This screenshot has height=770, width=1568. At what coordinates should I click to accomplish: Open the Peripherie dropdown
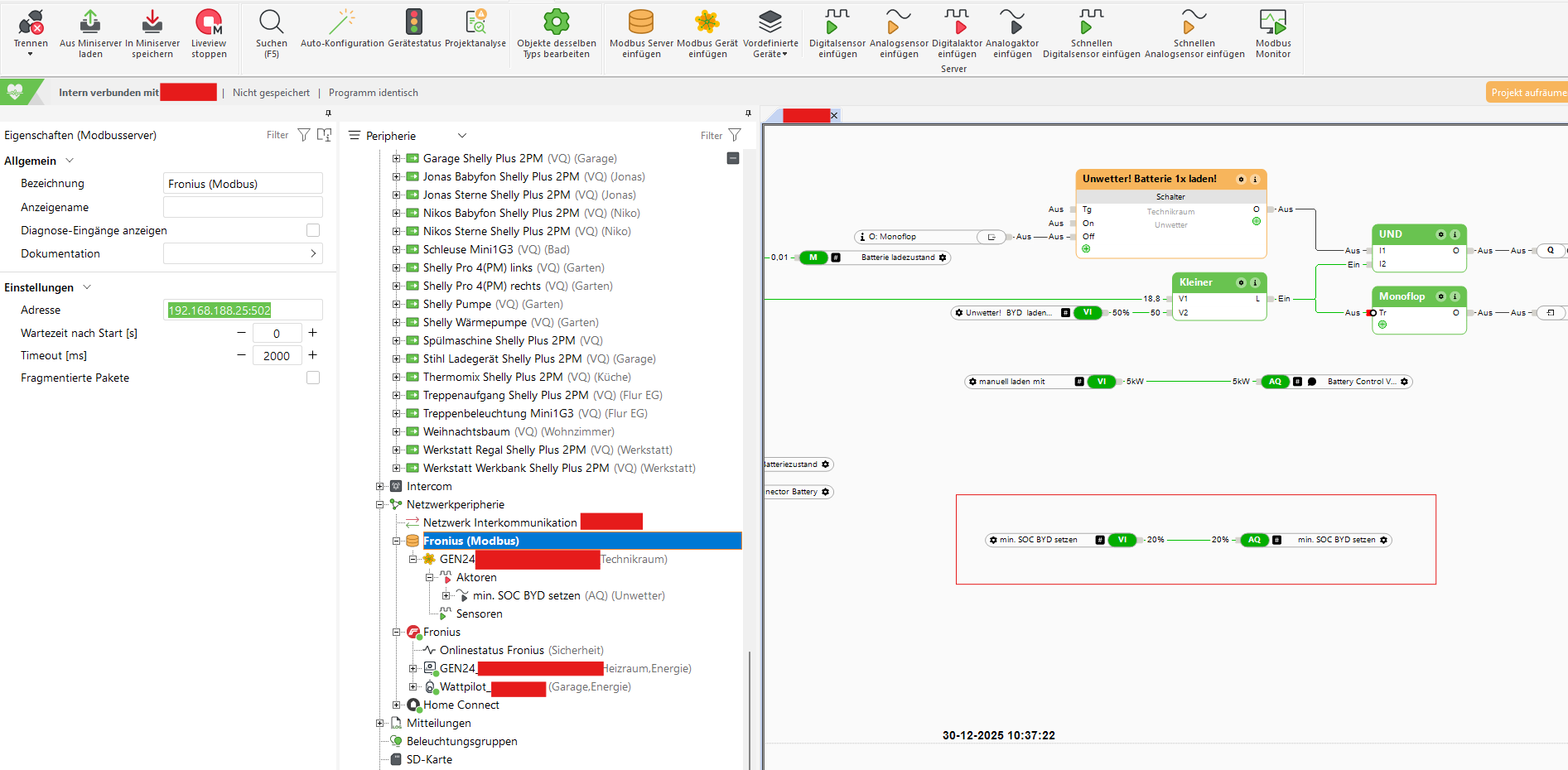tap(462, 136)
